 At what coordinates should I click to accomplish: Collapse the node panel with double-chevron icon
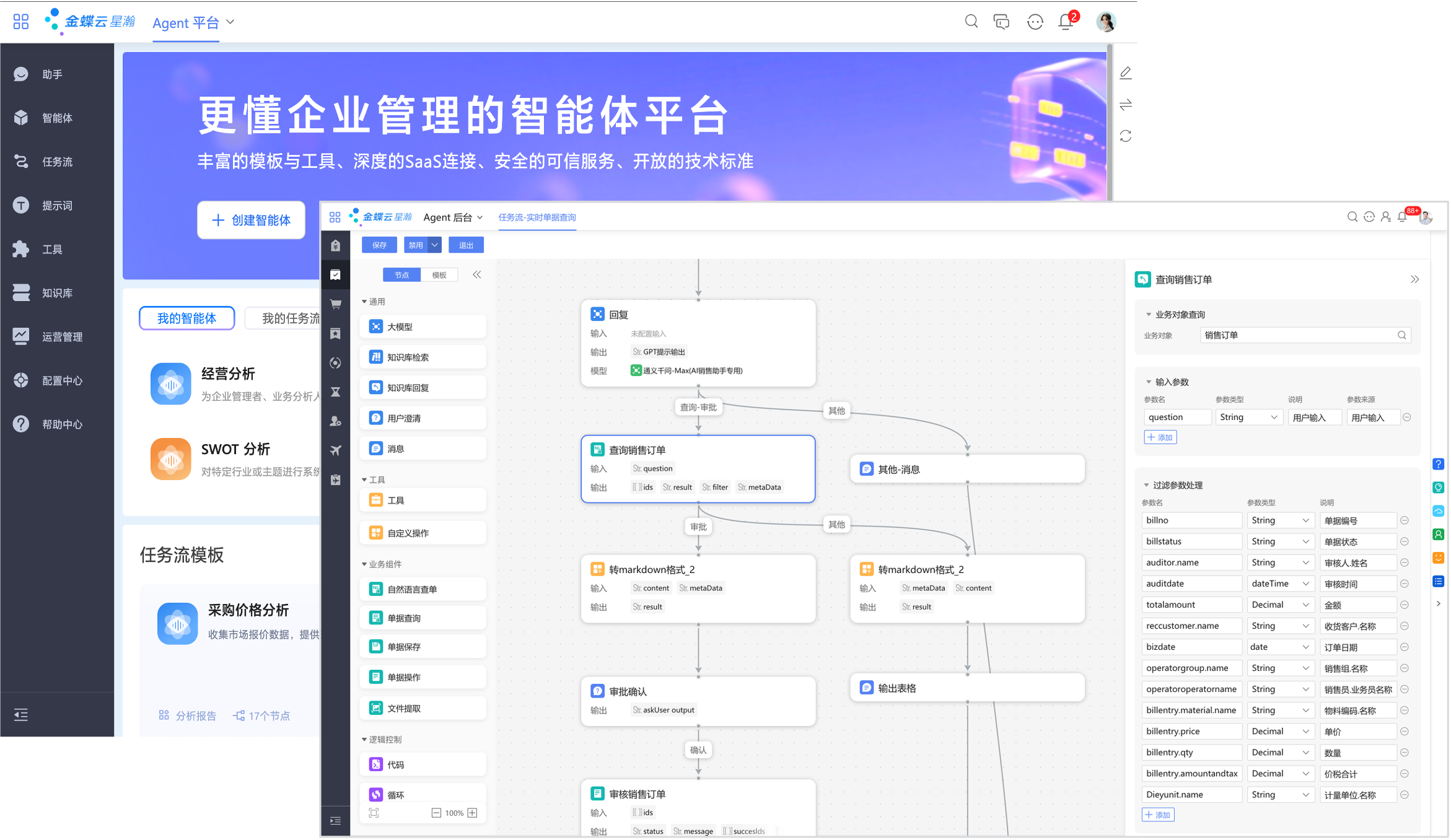pyautogui.click(x=476, y=275)
